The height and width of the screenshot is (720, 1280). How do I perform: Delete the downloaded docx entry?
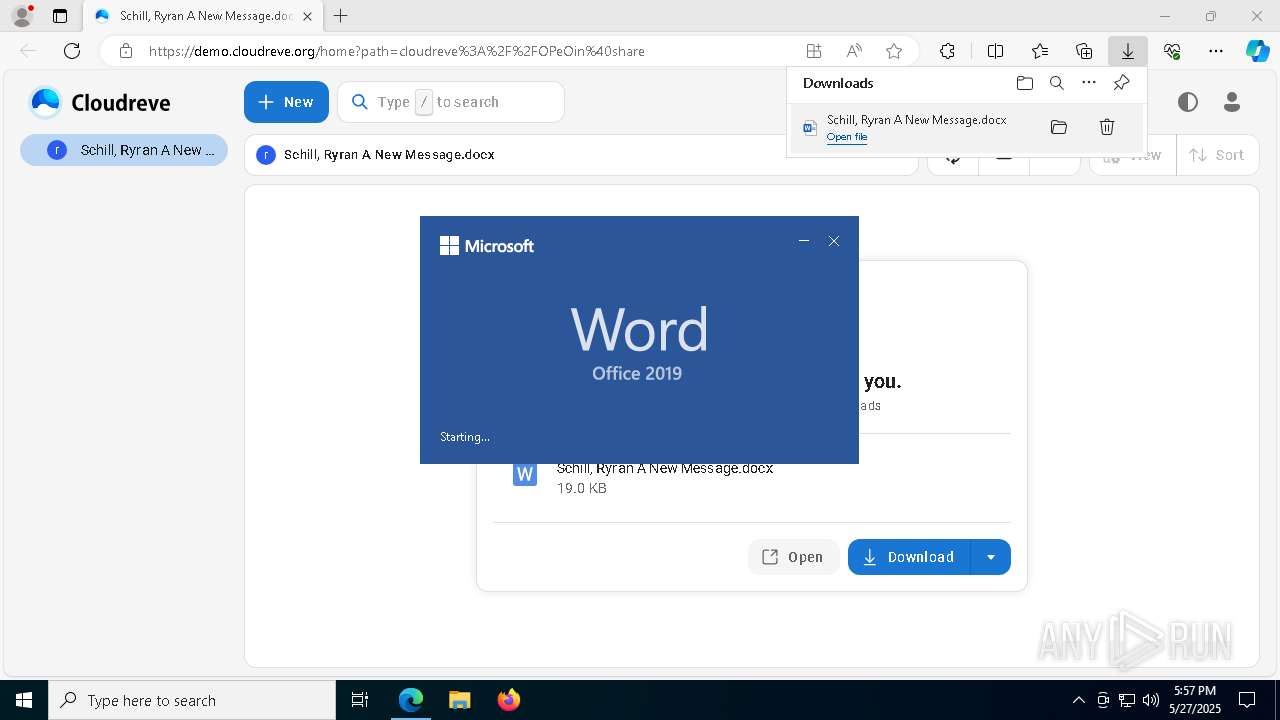pyautogui.click(x=1106, y=127)
